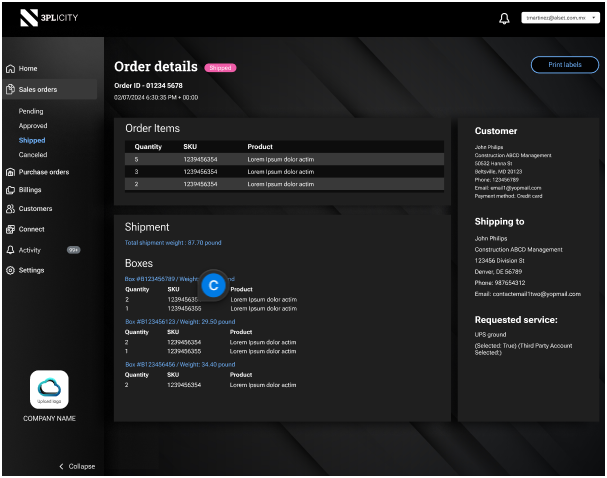Image resolution: width=607 pixels, height=478 pixels.
Task: Open the user account email dropdown
Action: [x=560, y=18]
